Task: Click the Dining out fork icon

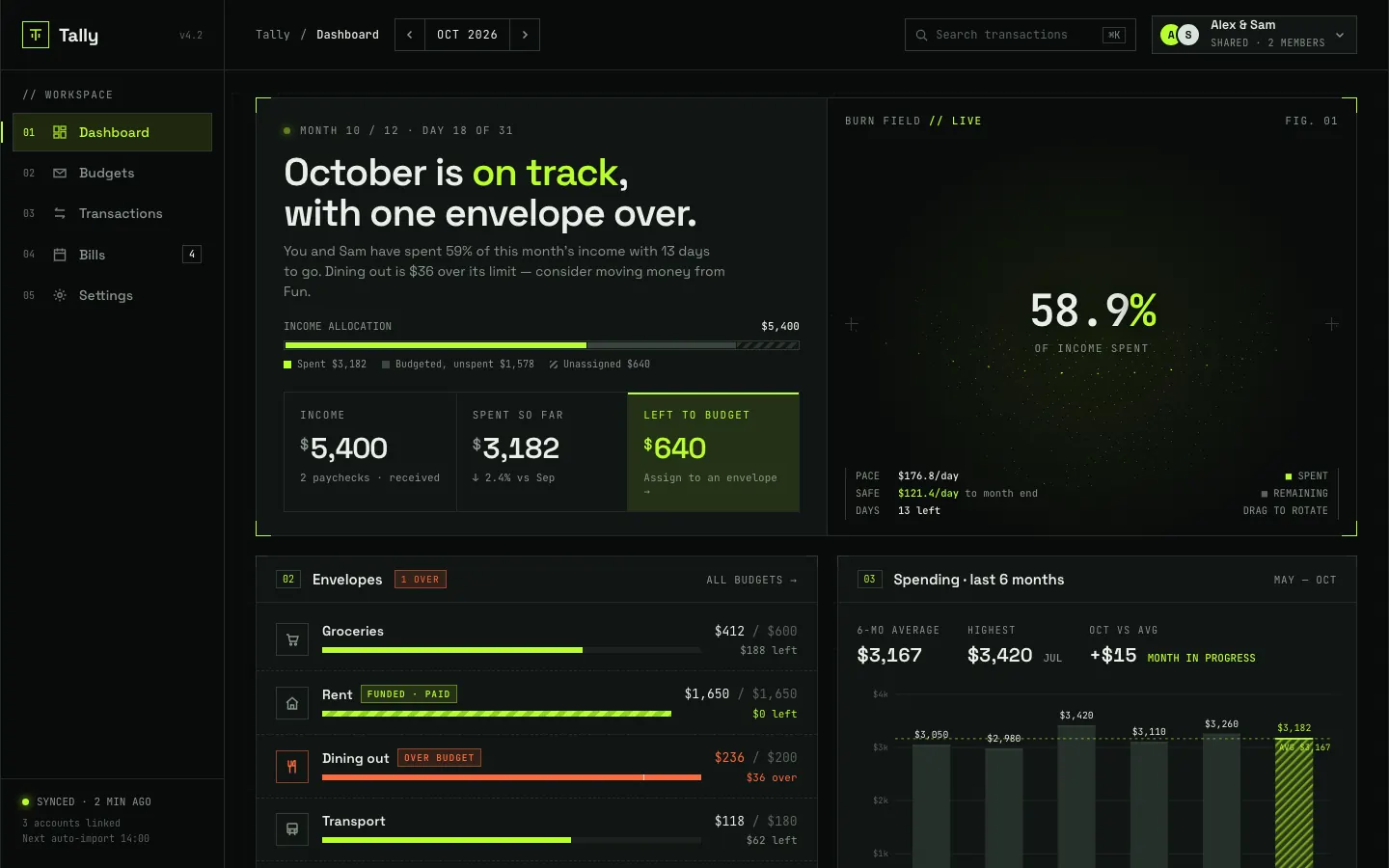Action: 292,767
